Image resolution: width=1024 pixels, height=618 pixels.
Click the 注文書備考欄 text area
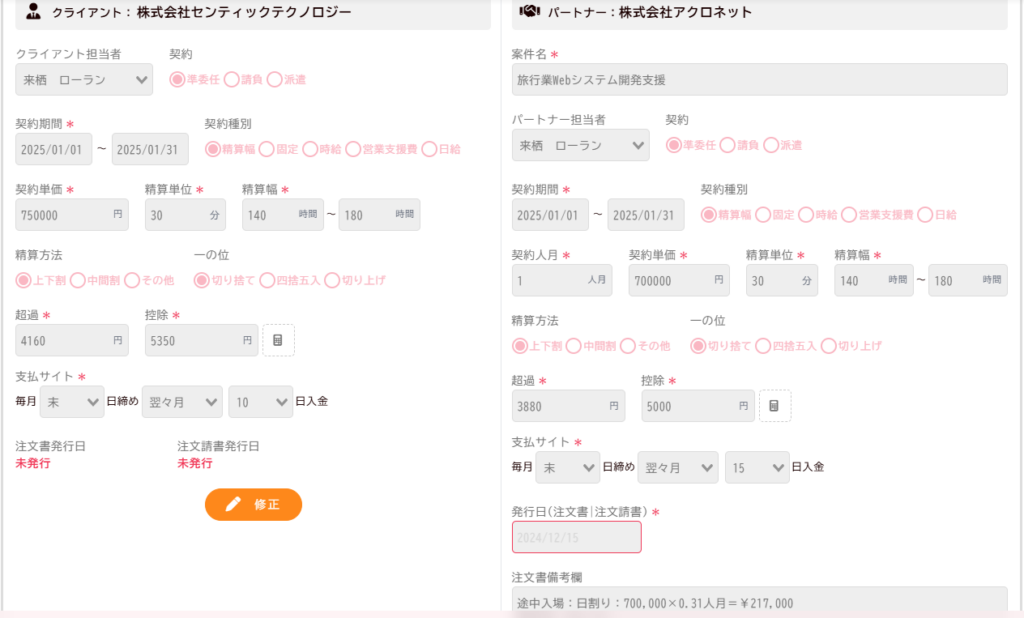(759, 601)
